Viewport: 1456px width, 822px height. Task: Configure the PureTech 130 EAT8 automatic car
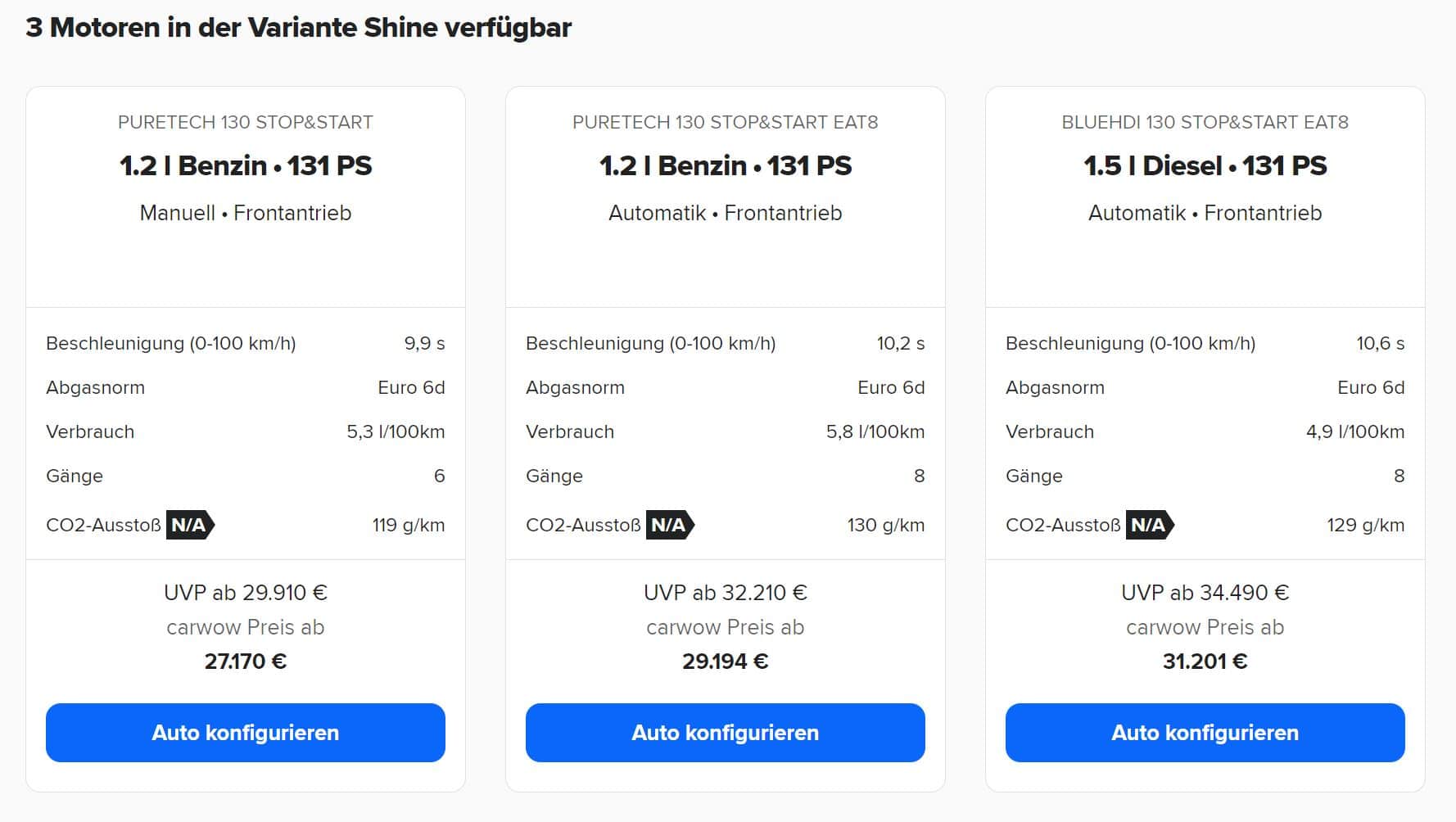click(x=726, y=733)
